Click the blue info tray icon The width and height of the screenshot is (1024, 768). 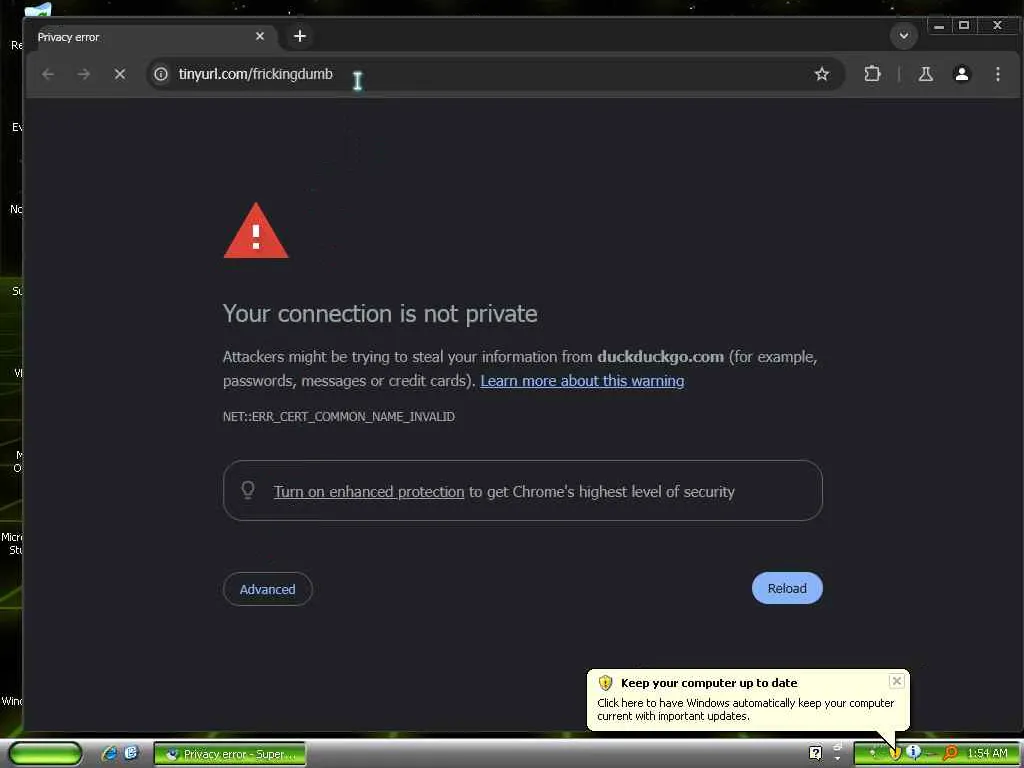pos(913,753)
